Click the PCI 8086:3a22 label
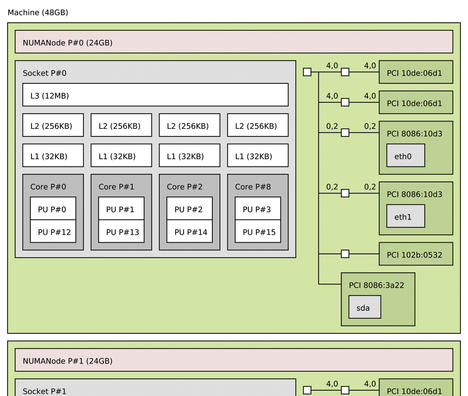The width and height of the screenshot is (468, 396). [x=376, y=285]
